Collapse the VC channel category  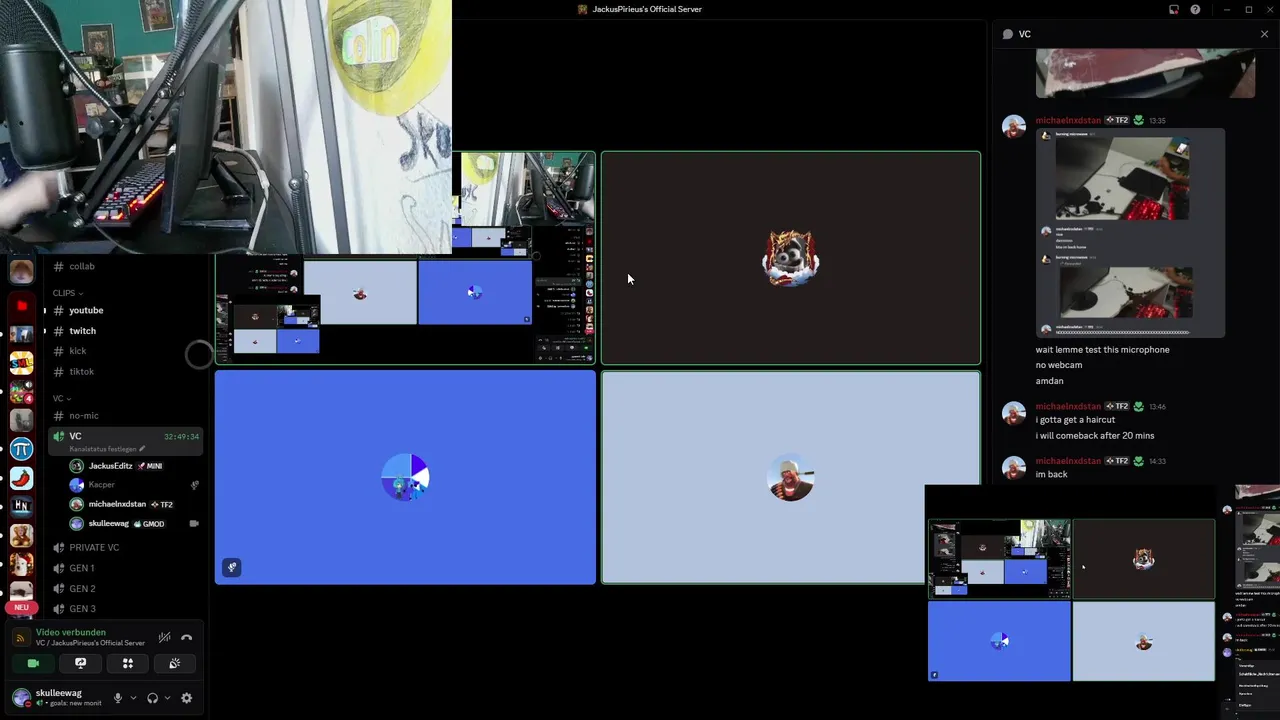point(62,398)
